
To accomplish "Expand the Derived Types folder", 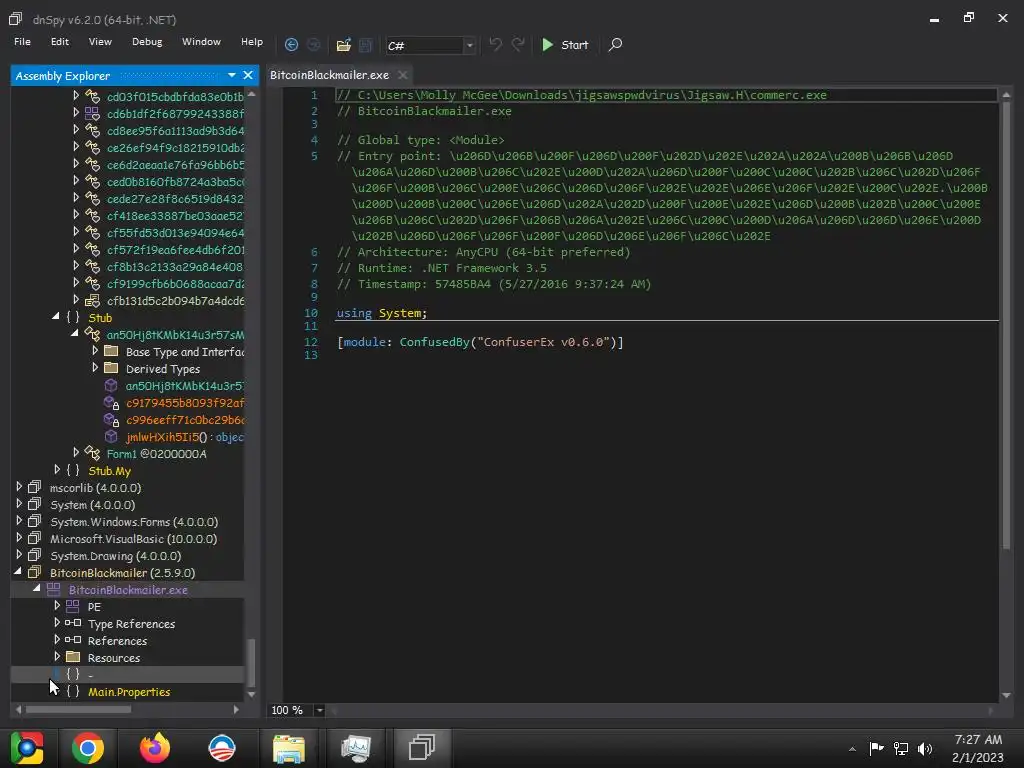I will tap(95, 368).
